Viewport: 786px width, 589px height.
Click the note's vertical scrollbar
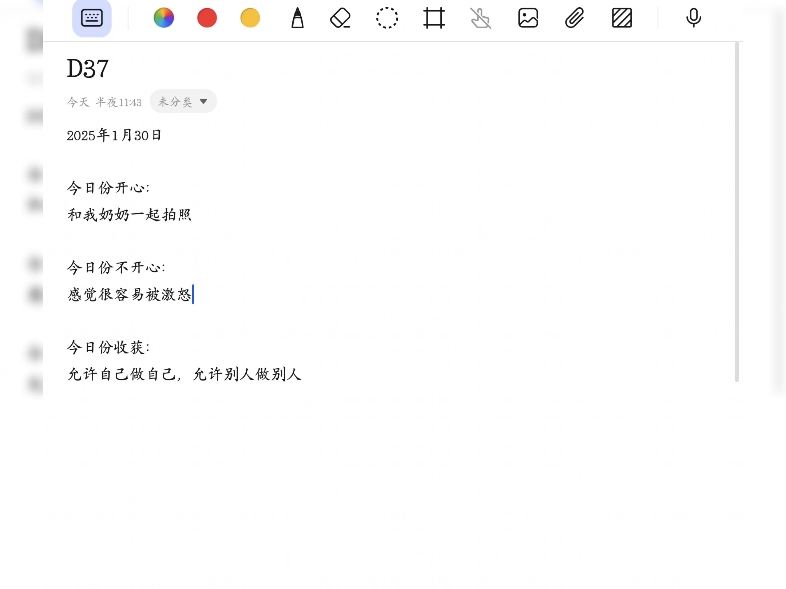tap(738, 210)
